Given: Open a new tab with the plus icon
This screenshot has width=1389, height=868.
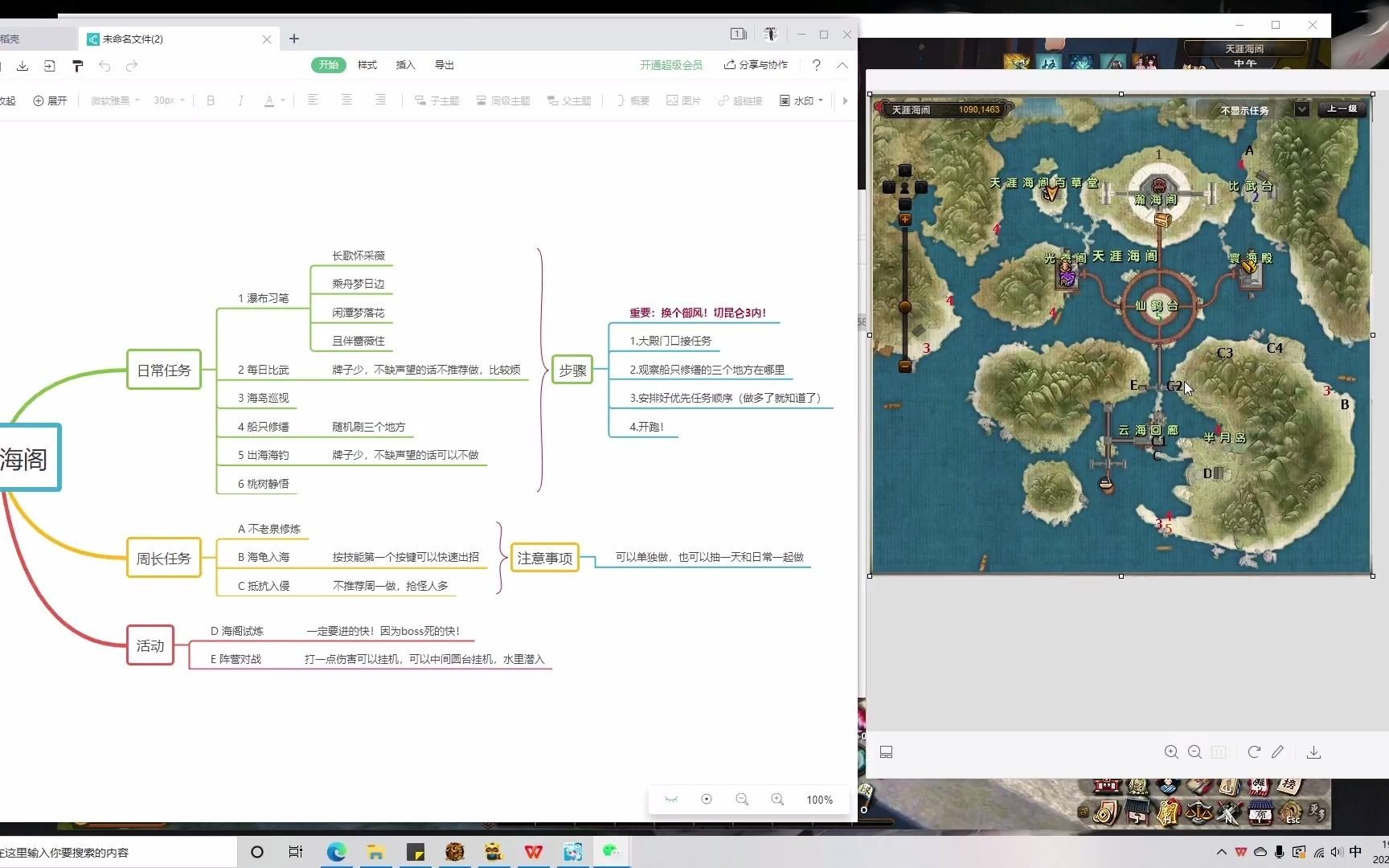Looking at the screenshot, I should (294, 39).
